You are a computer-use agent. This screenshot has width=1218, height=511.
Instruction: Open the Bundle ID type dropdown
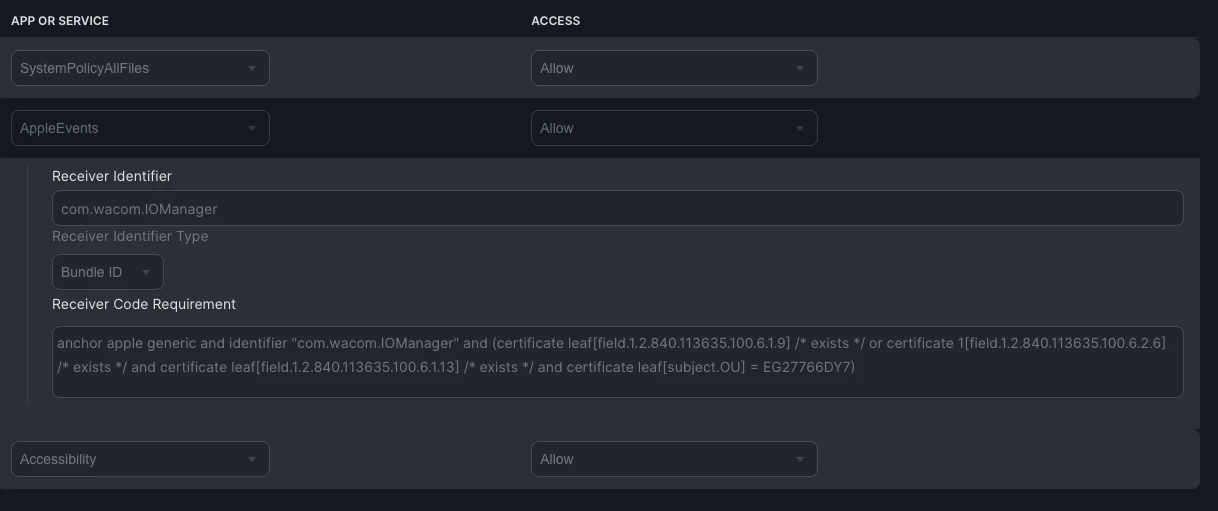click(x=108, y=272)
